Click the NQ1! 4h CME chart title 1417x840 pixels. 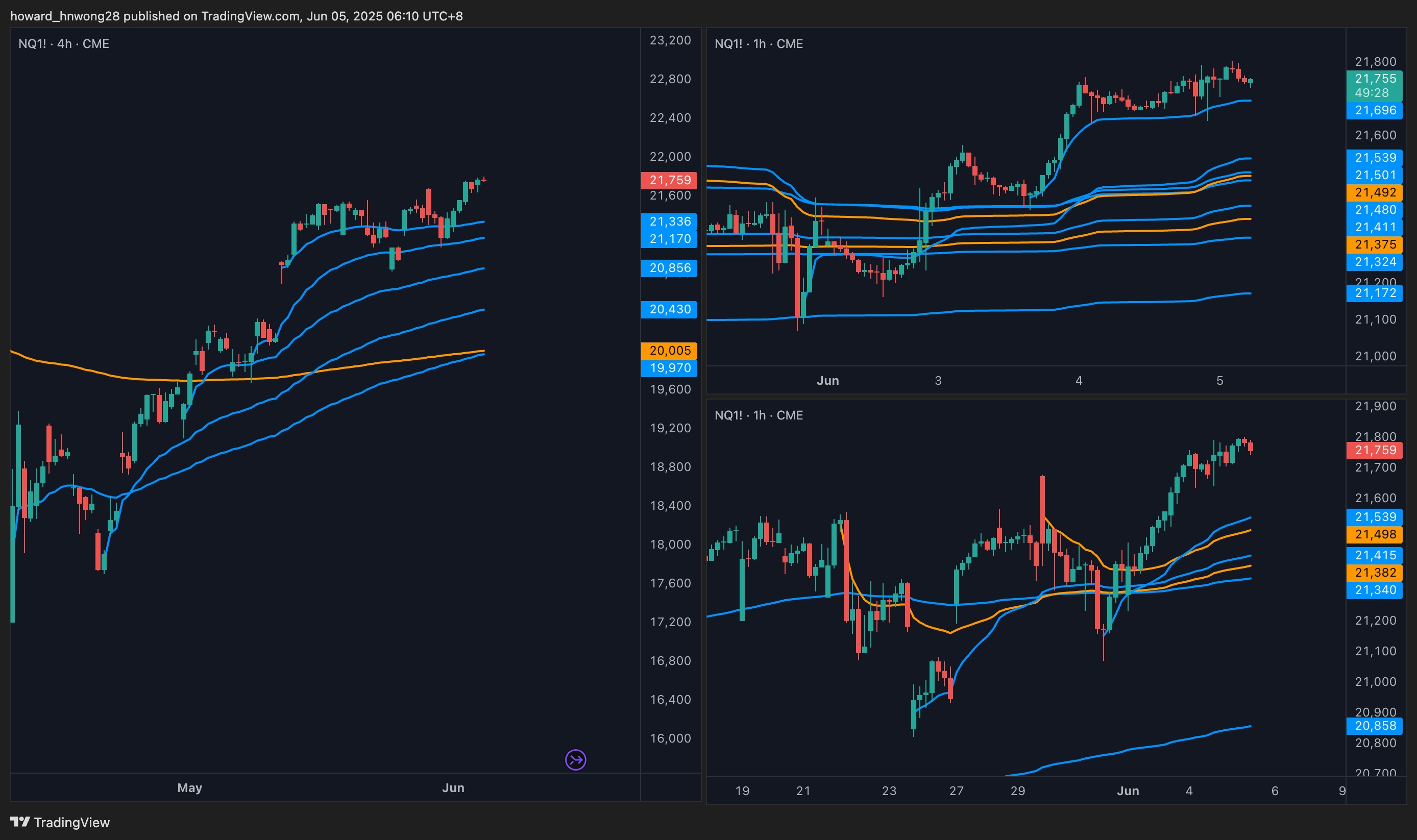click(x=63, y=43)
